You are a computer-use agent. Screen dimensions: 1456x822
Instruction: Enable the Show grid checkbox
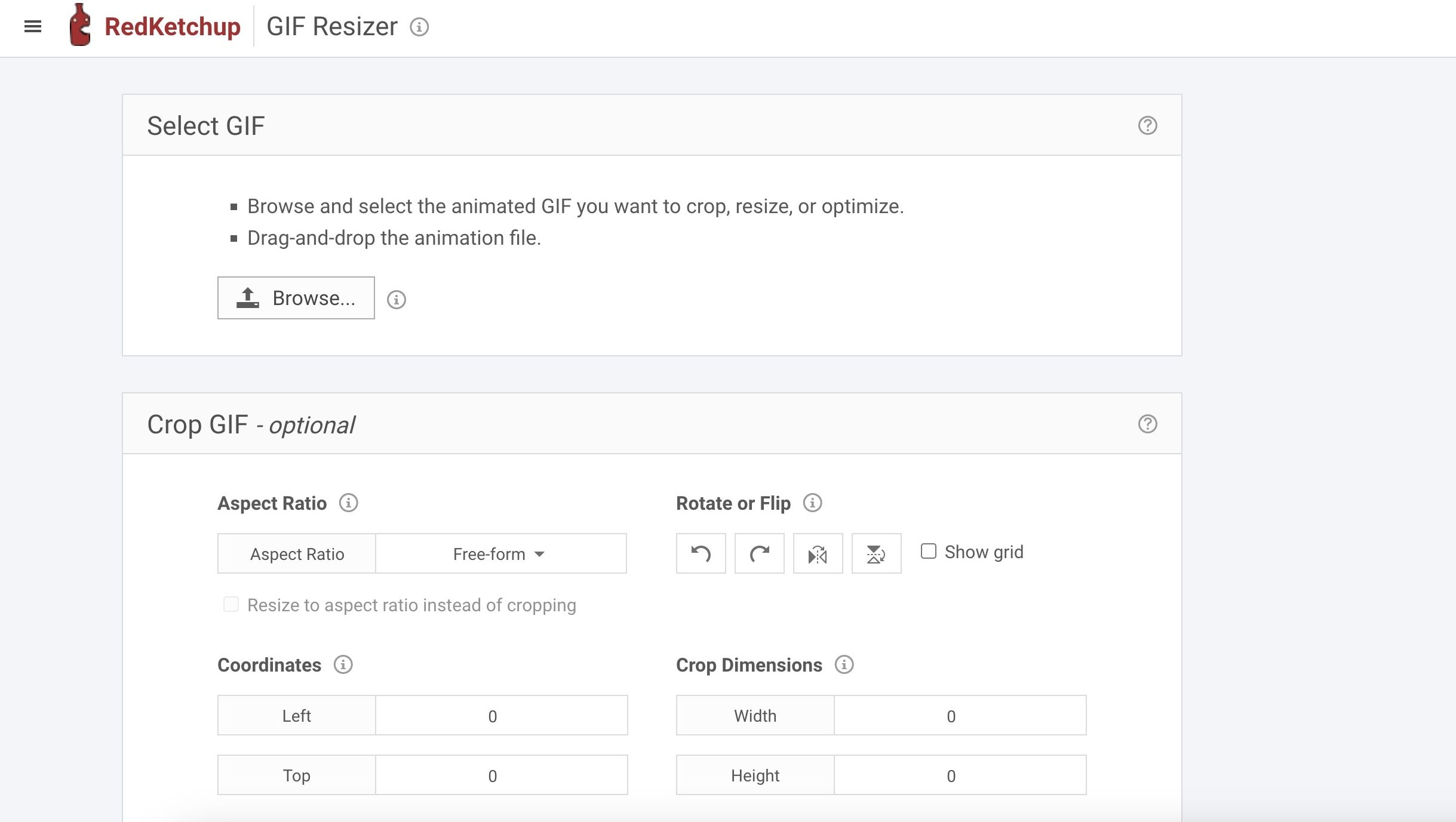point(929,551)
